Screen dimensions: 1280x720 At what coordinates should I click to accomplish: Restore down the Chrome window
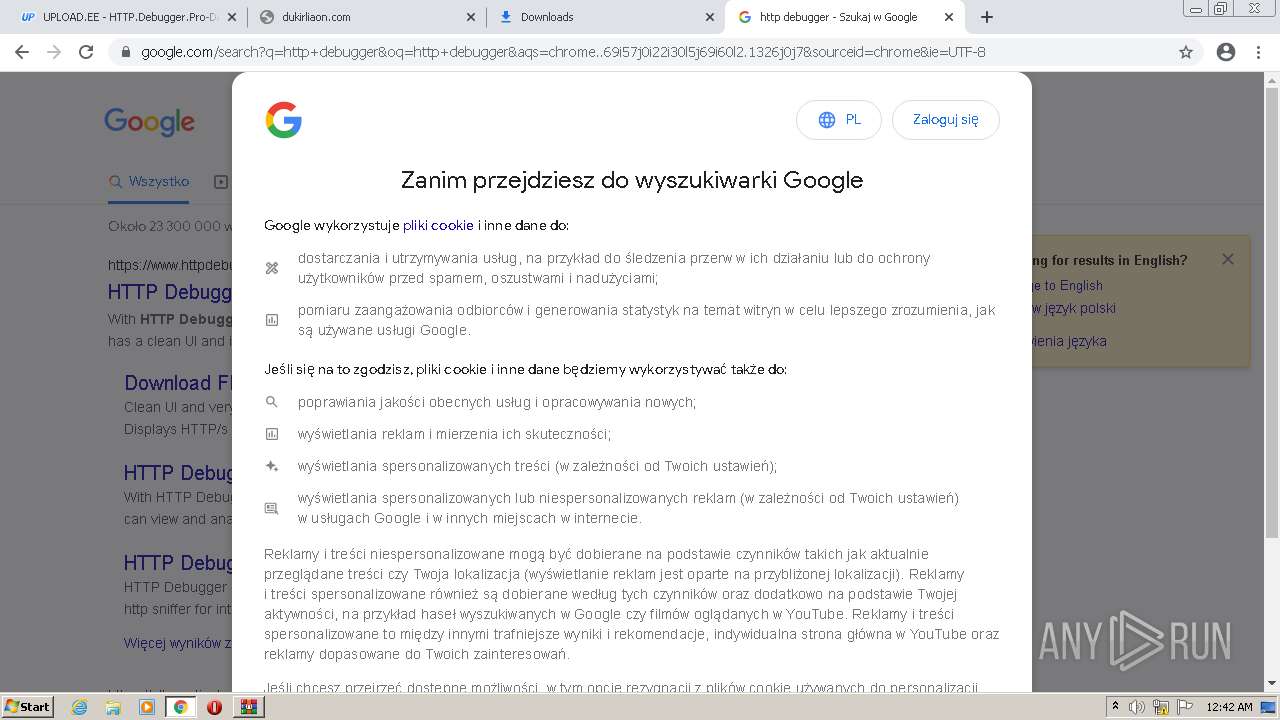point(1220,9)
